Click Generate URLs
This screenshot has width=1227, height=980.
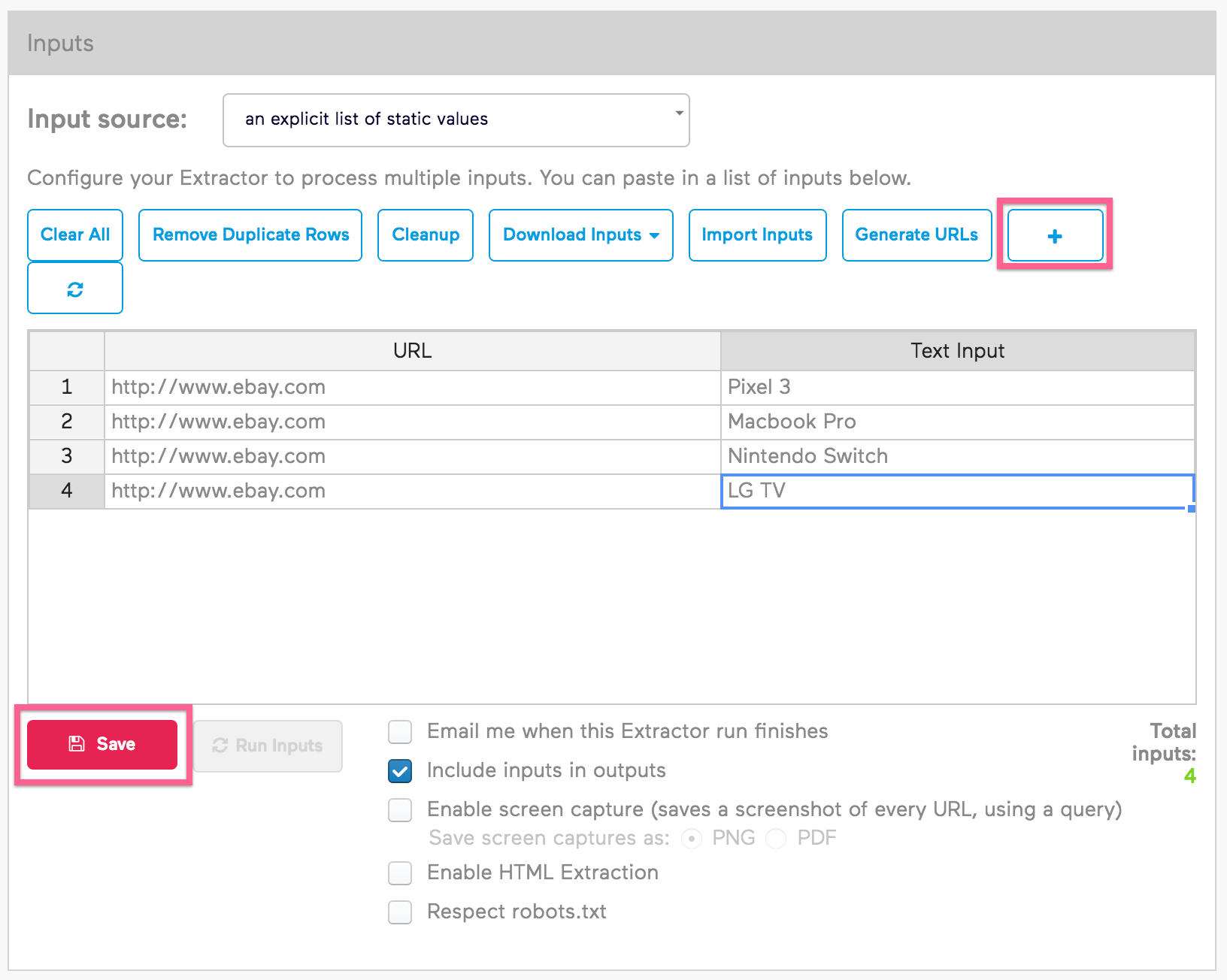click(916, 235)
